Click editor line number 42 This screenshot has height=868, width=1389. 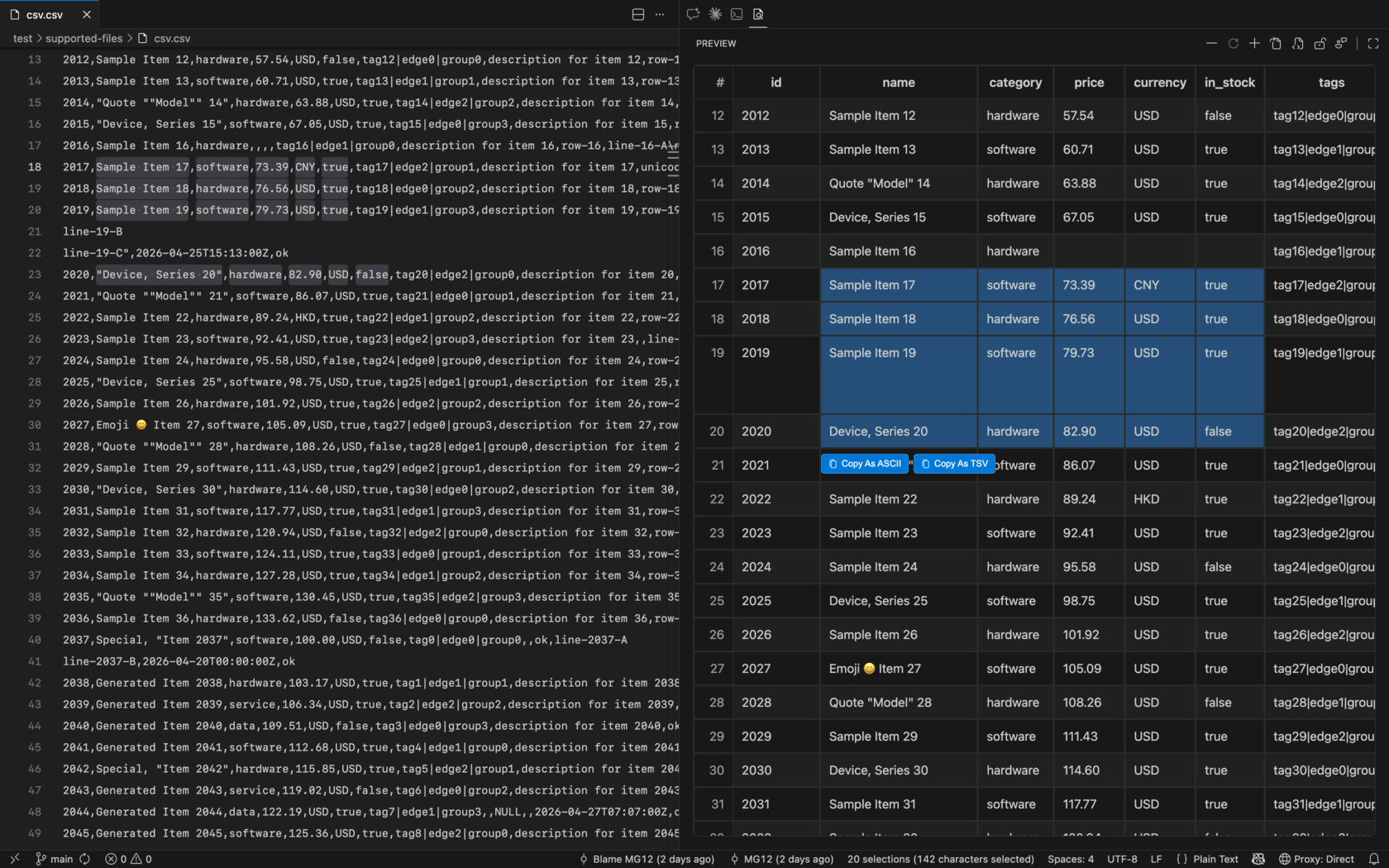[34, 683]
